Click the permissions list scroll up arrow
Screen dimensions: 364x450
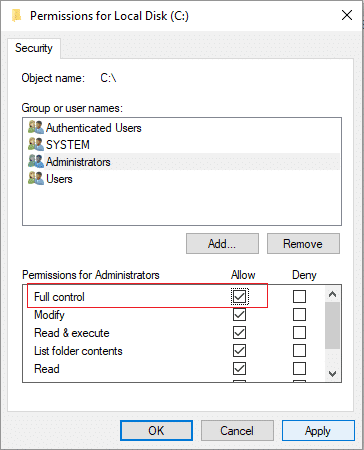point(332,294)
